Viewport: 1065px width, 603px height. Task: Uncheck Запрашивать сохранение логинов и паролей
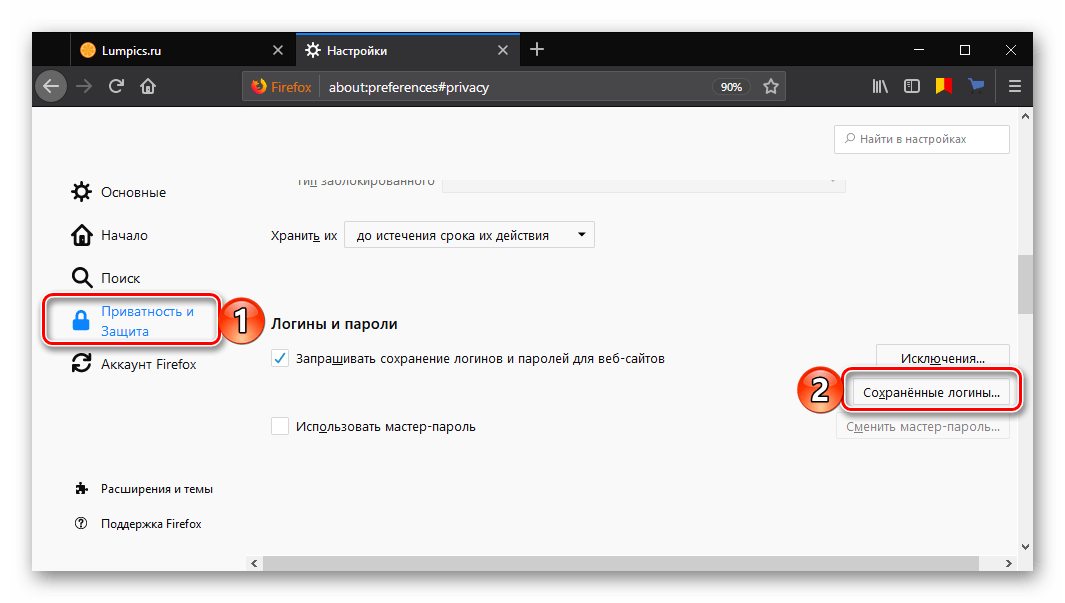point(280,358)
